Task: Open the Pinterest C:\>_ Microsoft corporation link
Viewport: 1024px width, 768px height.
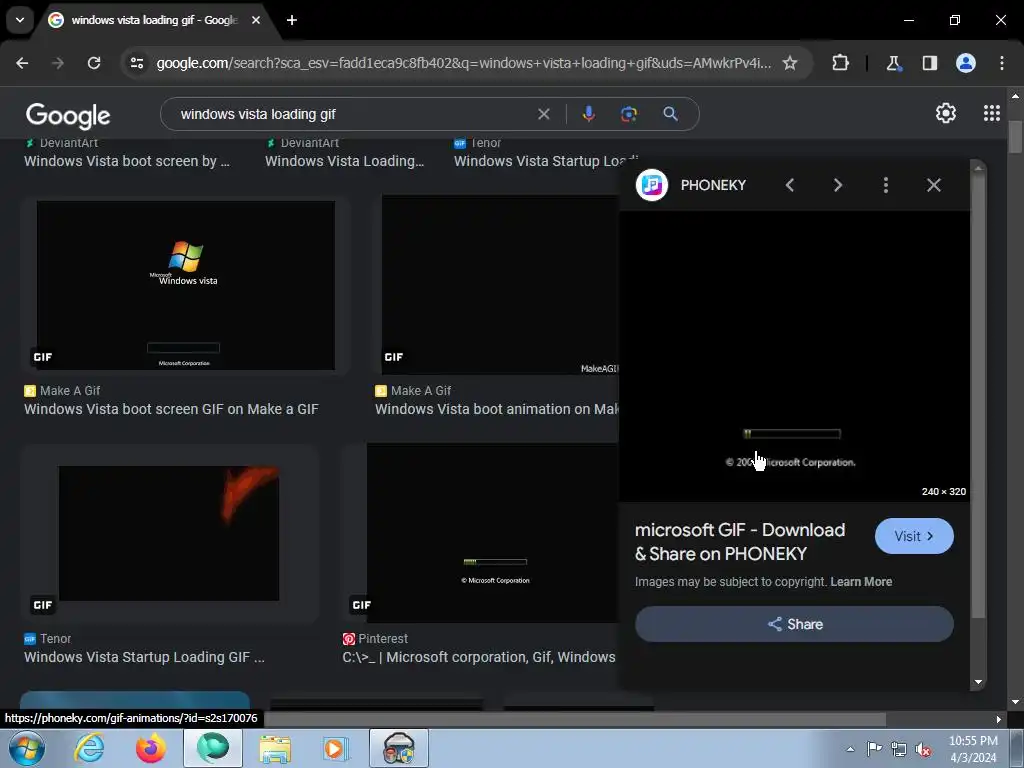Action: (479, 658)
